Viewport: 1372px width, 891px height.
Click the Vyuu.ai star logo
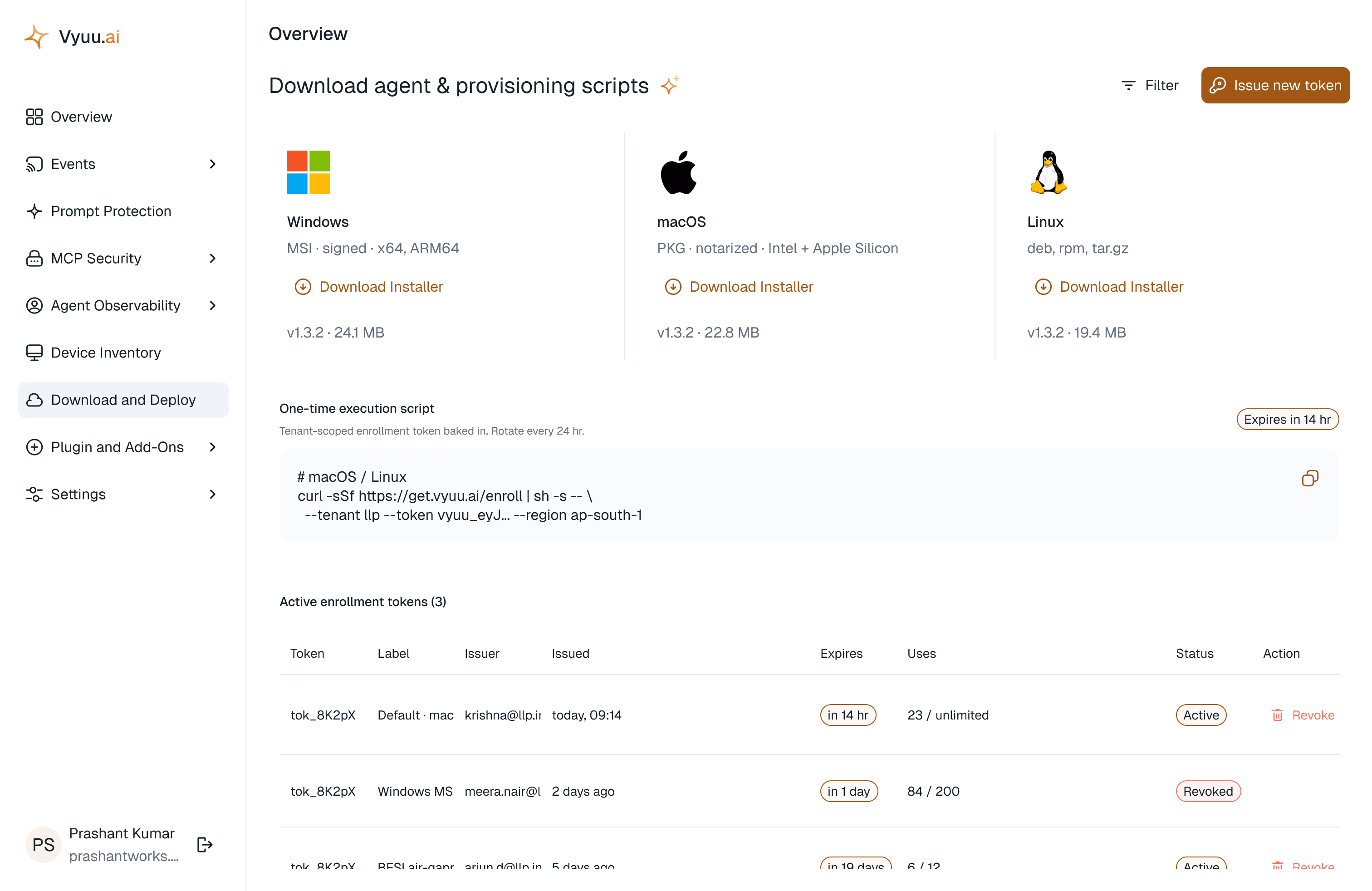pyautogui.click(x=36, y=36)
